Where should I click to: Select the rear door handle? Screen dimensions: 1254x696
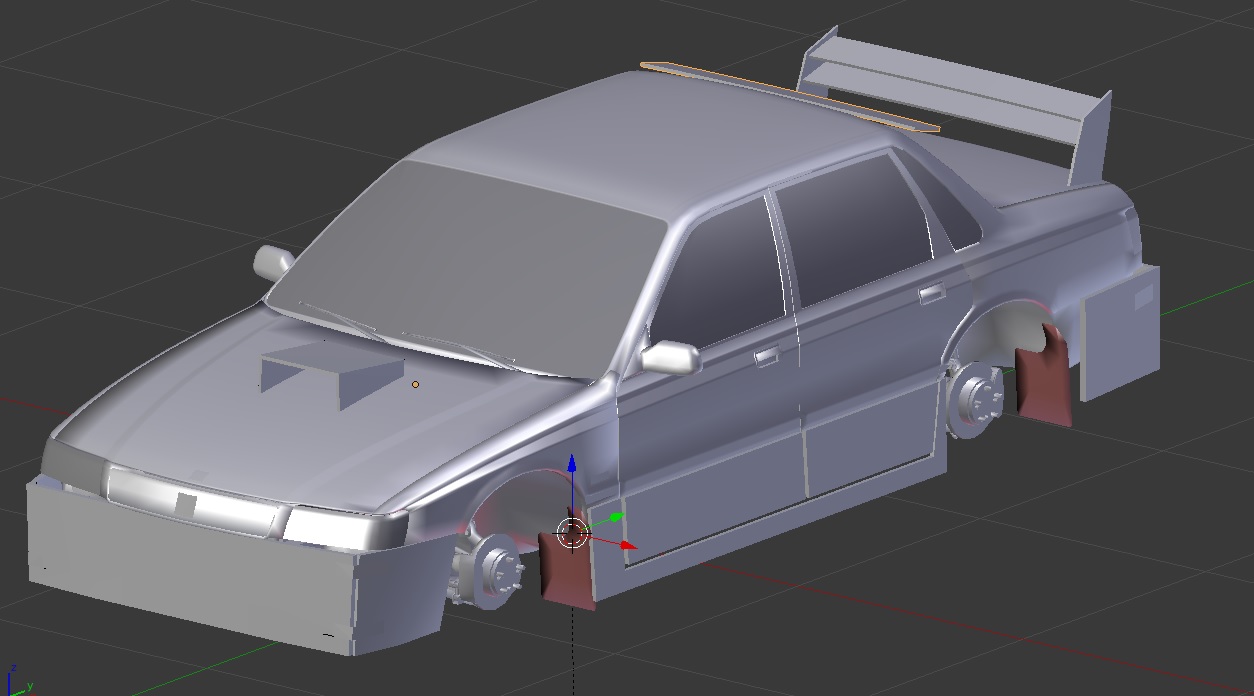pyautogui.click(x=932, y=293)
